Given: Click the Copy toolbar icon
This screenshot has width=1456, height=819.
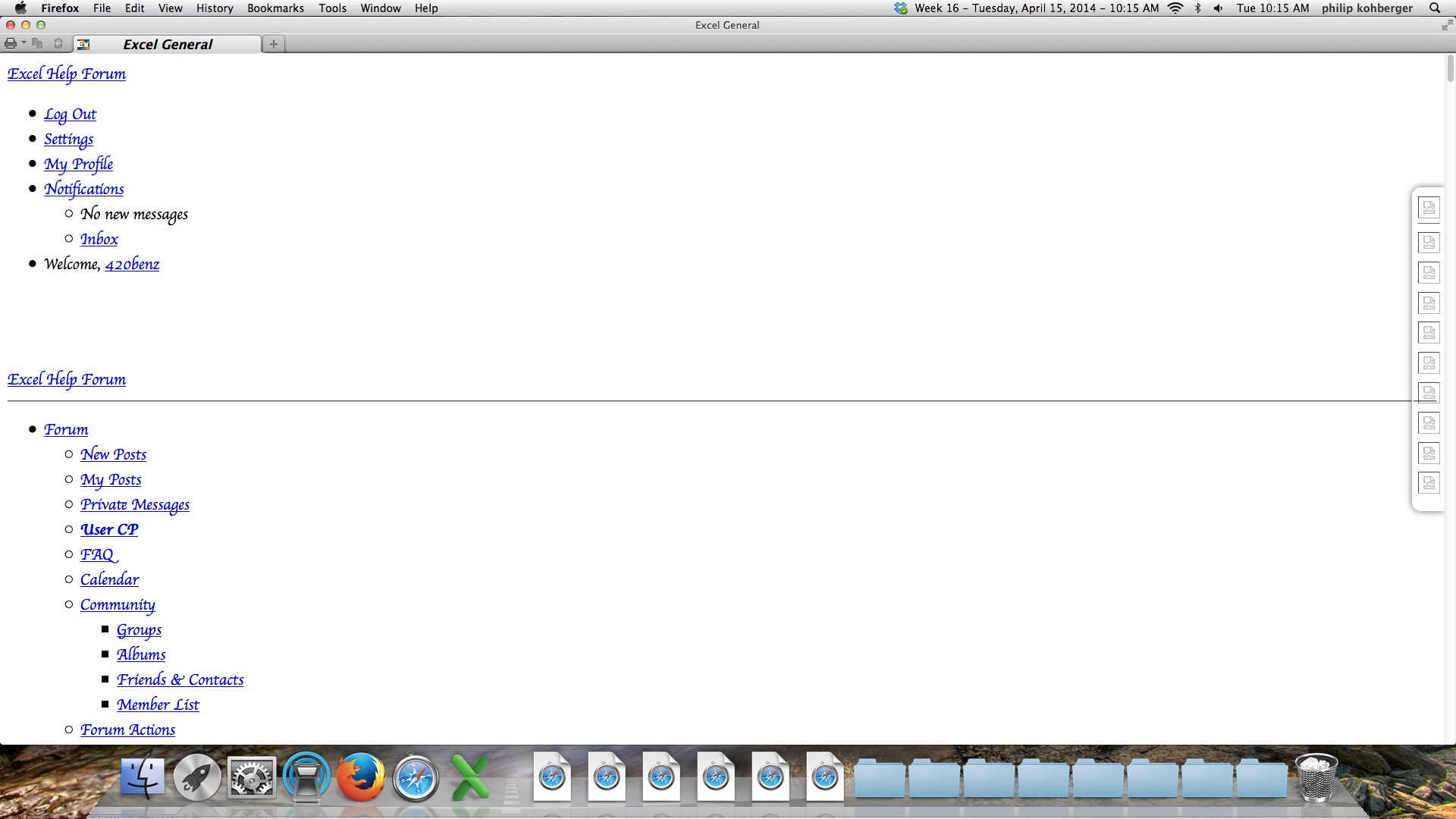Looking at the screenshot, I should [37, 43].
